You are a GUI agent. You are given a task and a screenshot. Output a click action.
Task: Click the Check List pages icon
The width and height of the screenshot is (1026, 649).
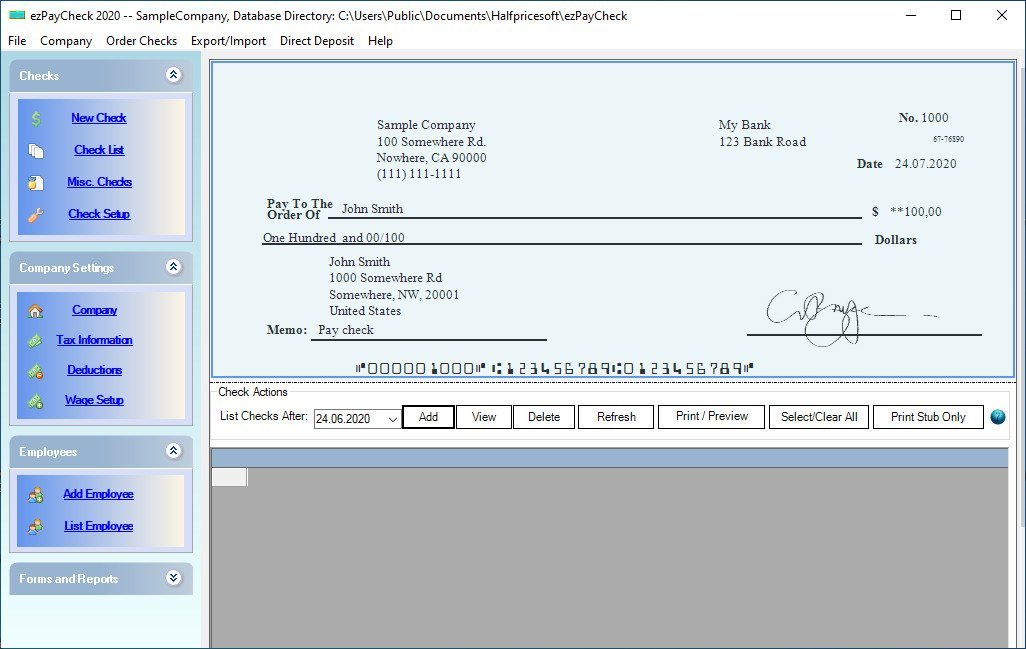click(x=36, y=150)
